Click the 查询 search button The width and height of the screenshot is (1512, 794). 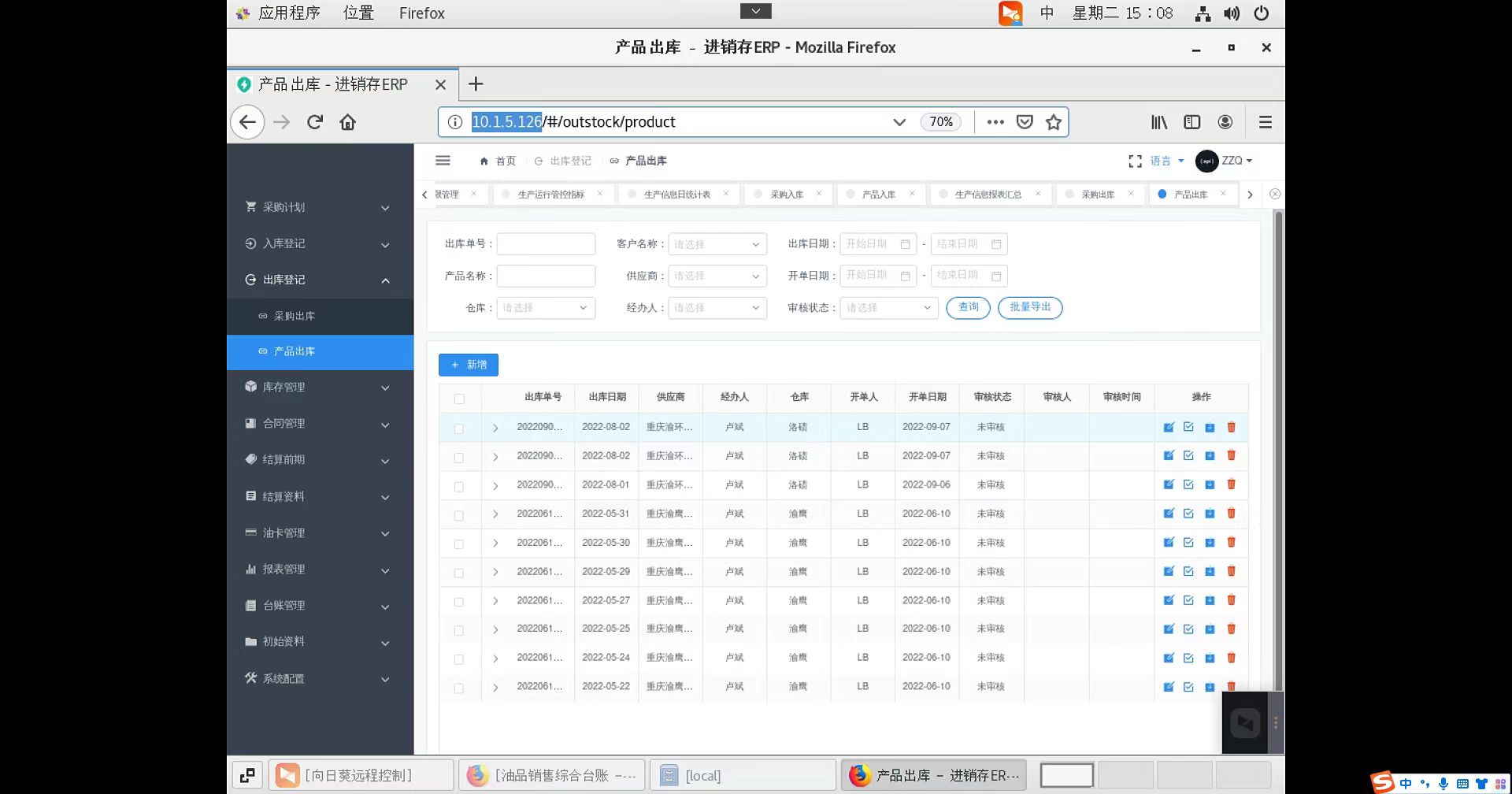(x=969, y=307)
